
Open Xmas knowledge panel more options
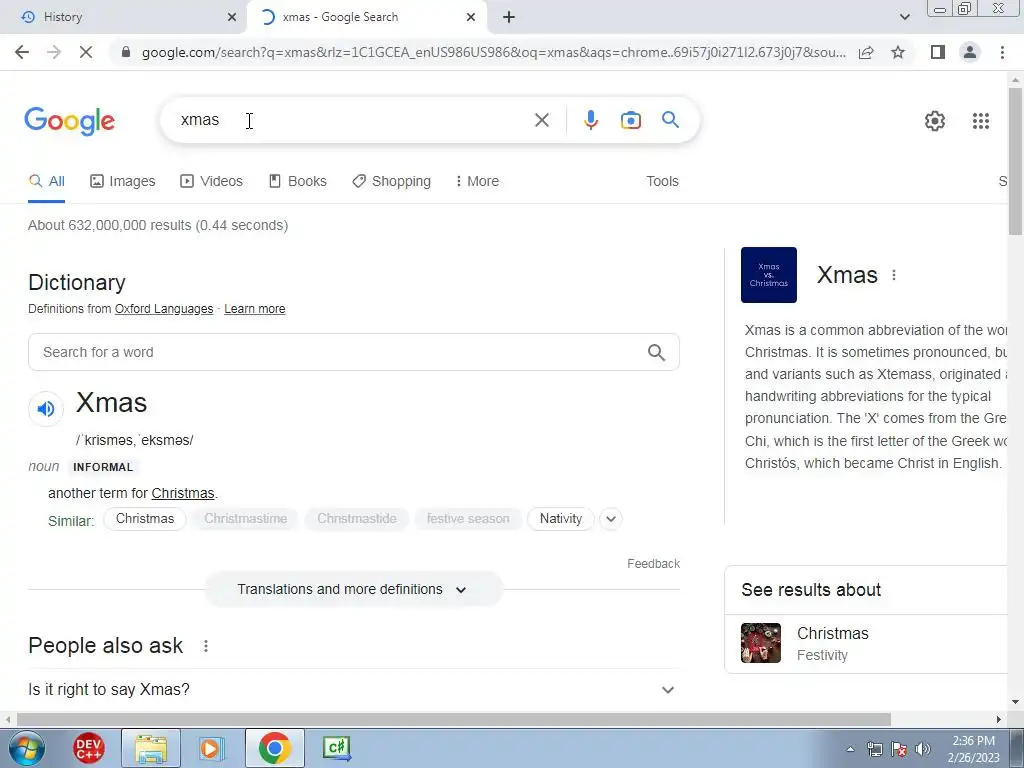[893, 276]
